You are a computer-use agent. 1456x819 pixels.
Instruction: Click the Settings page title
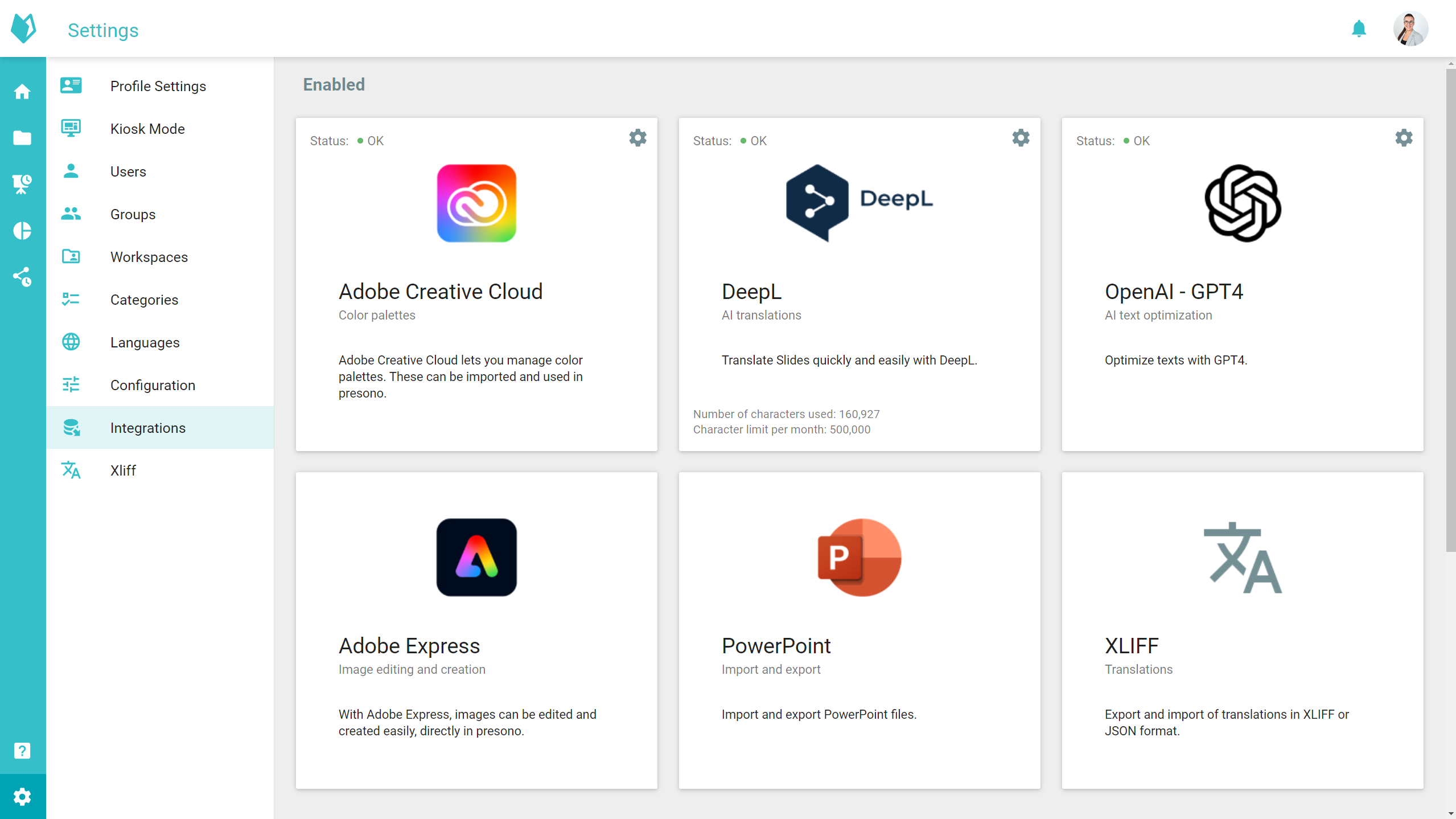103,30
